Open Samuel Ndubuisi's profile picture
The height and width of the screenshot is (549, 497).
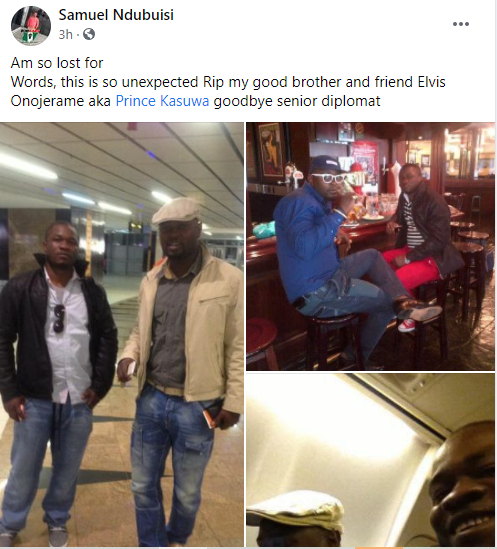[31, 26]
